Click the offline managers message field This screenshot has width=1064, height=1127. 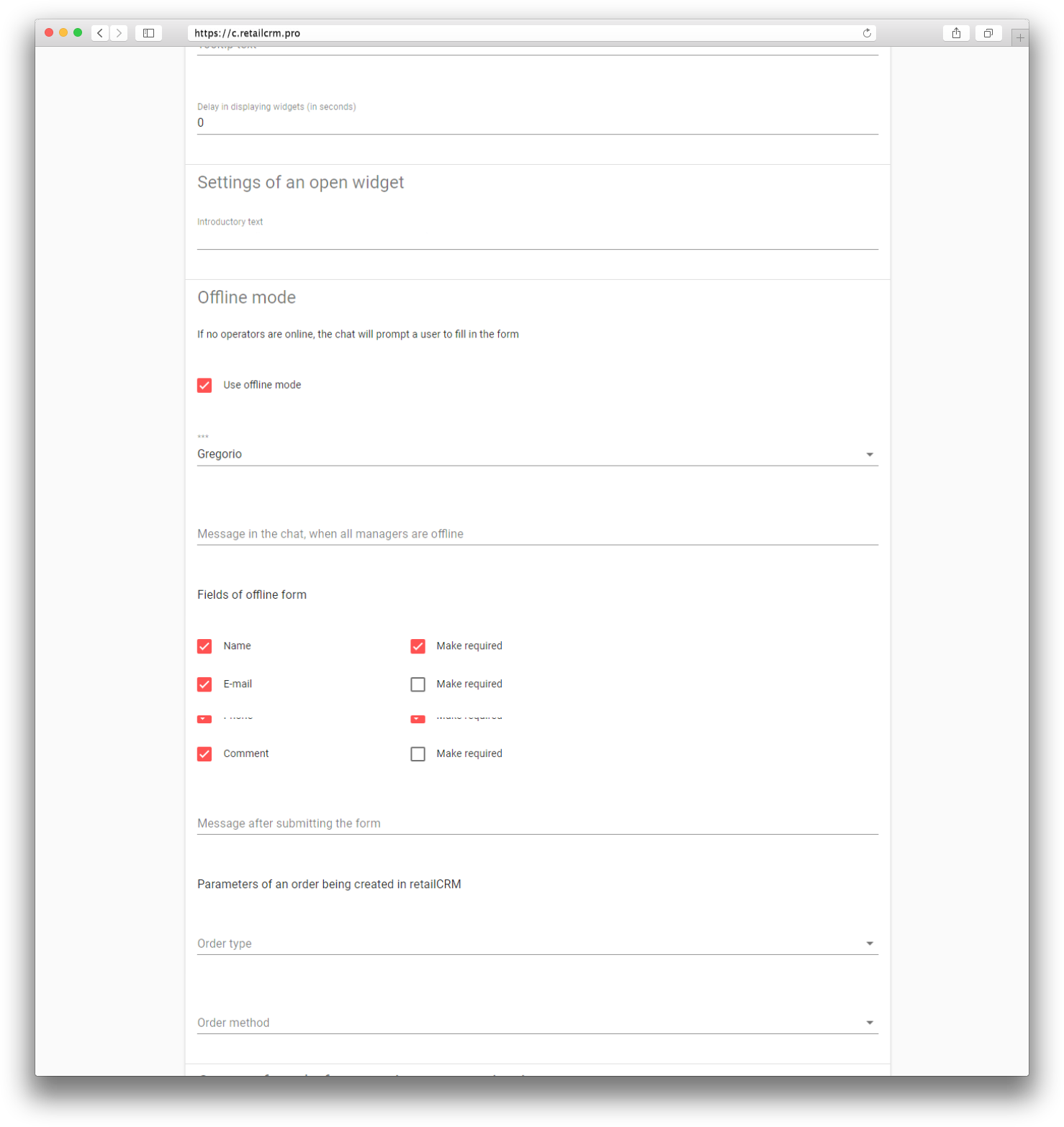537,534
